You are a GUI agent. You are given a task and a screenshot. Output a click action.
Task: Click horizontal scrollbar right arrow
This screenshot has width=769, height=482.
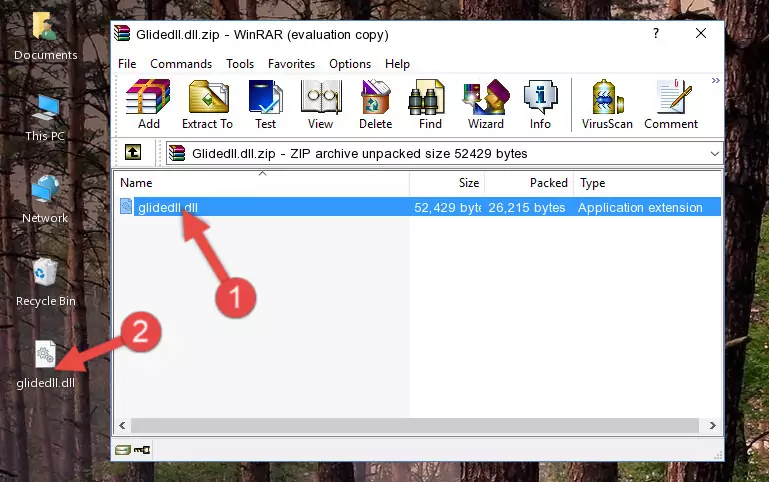713,426
